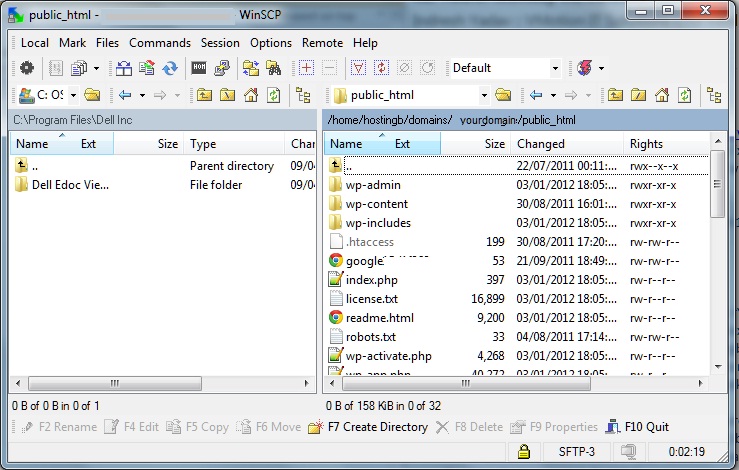Open the Options menu
The width and height of the screenshot is (739, 470).
click(271, 43)
